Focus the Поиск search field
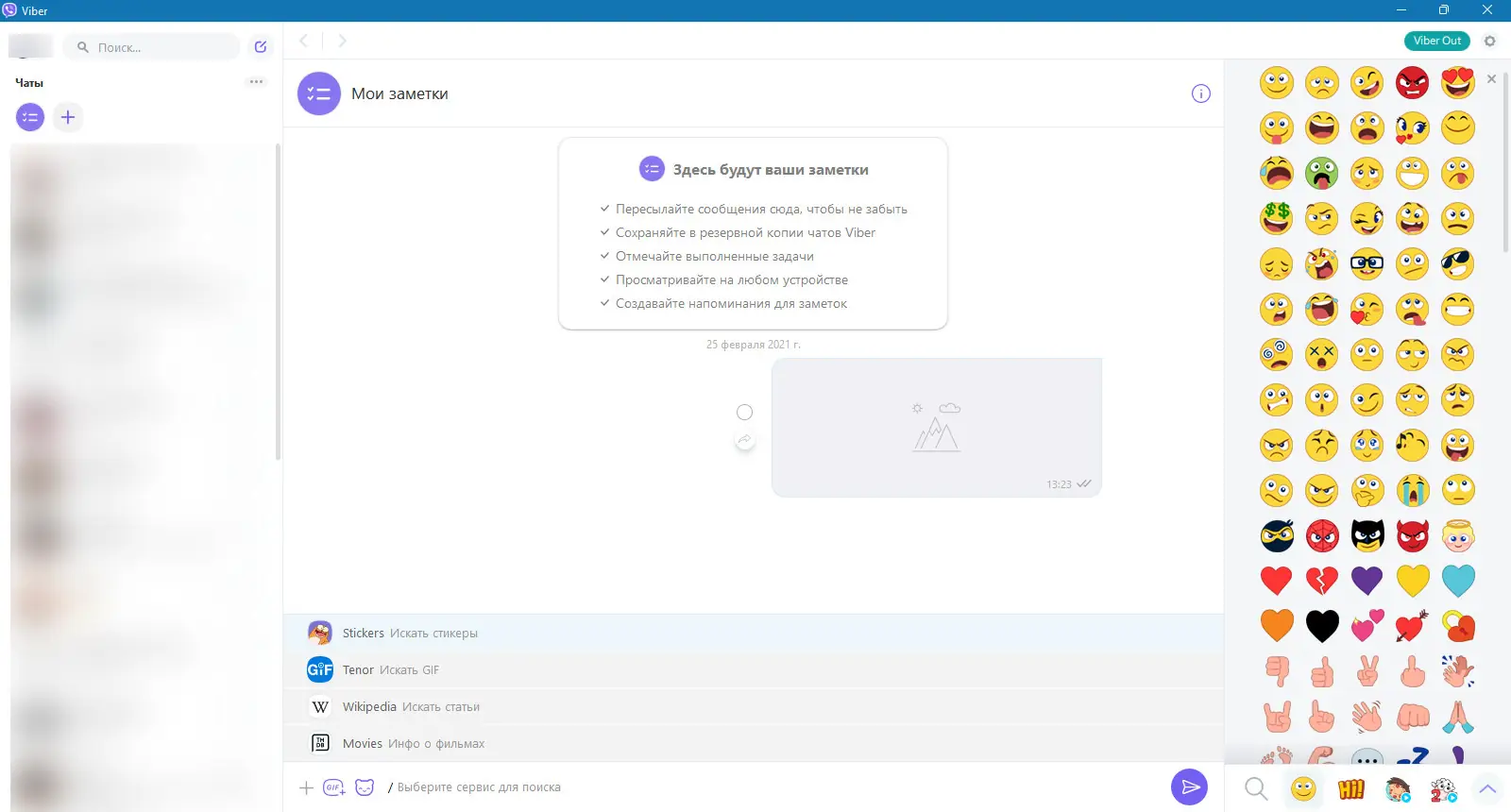Screen dimensions: 1511x812 tap(151, 47)
